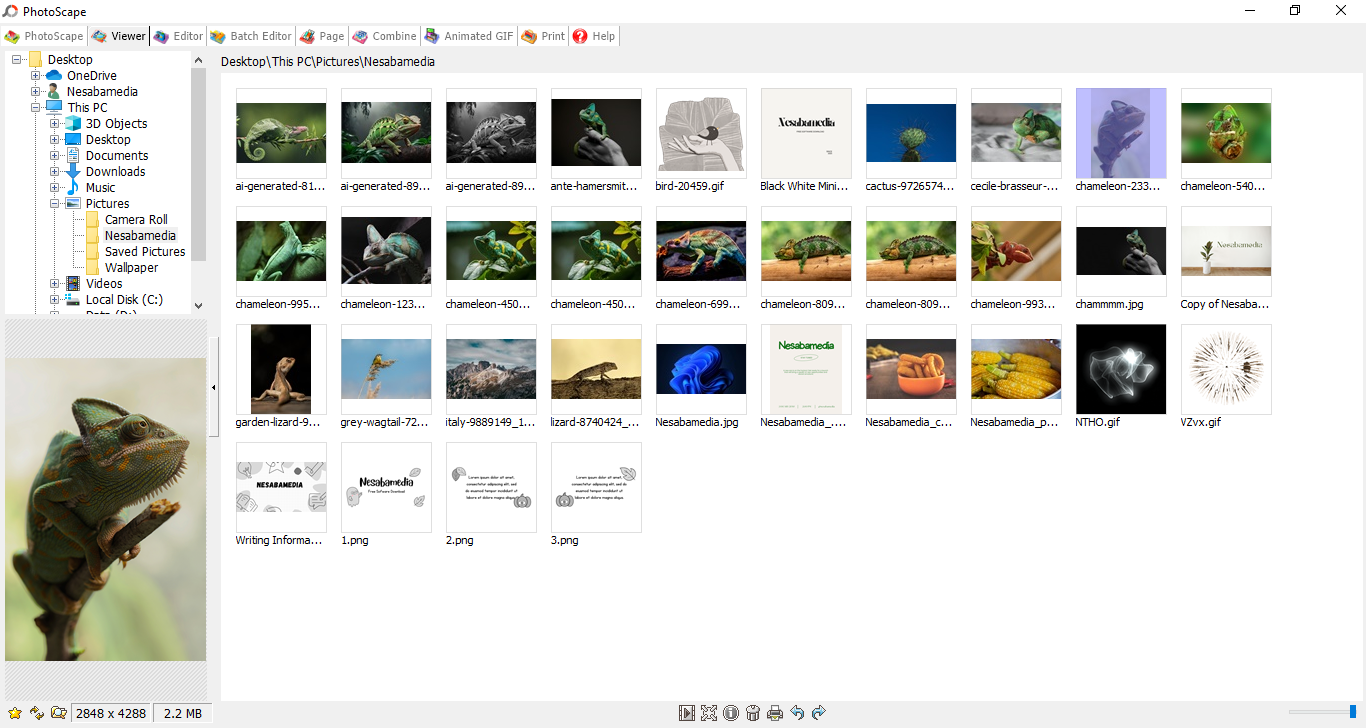
Task: Click the folder tree scroll down arrow
Action: [198, 306]
